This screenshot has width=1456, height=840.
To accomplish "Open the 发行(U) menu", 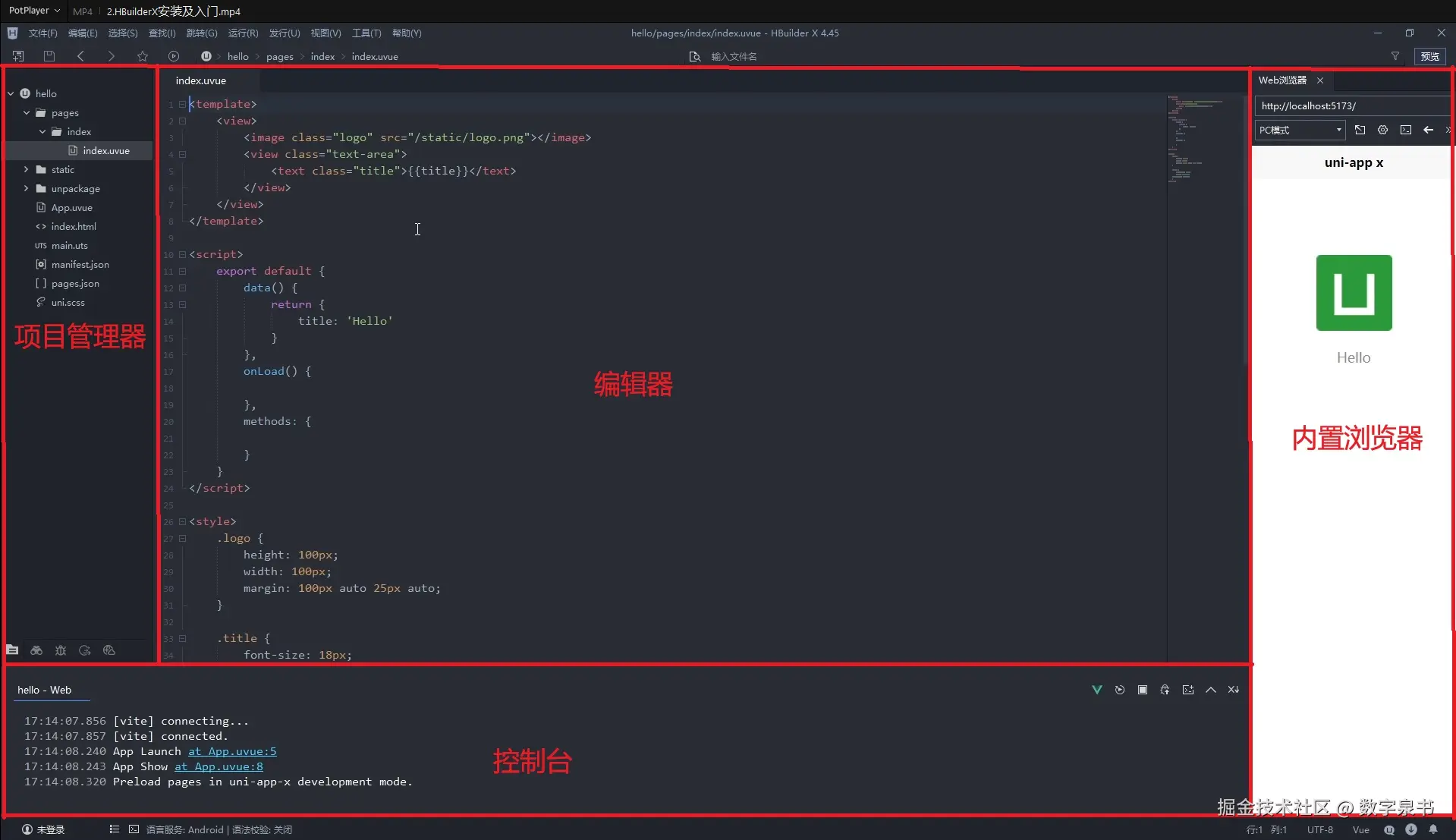I will point(285,33).
